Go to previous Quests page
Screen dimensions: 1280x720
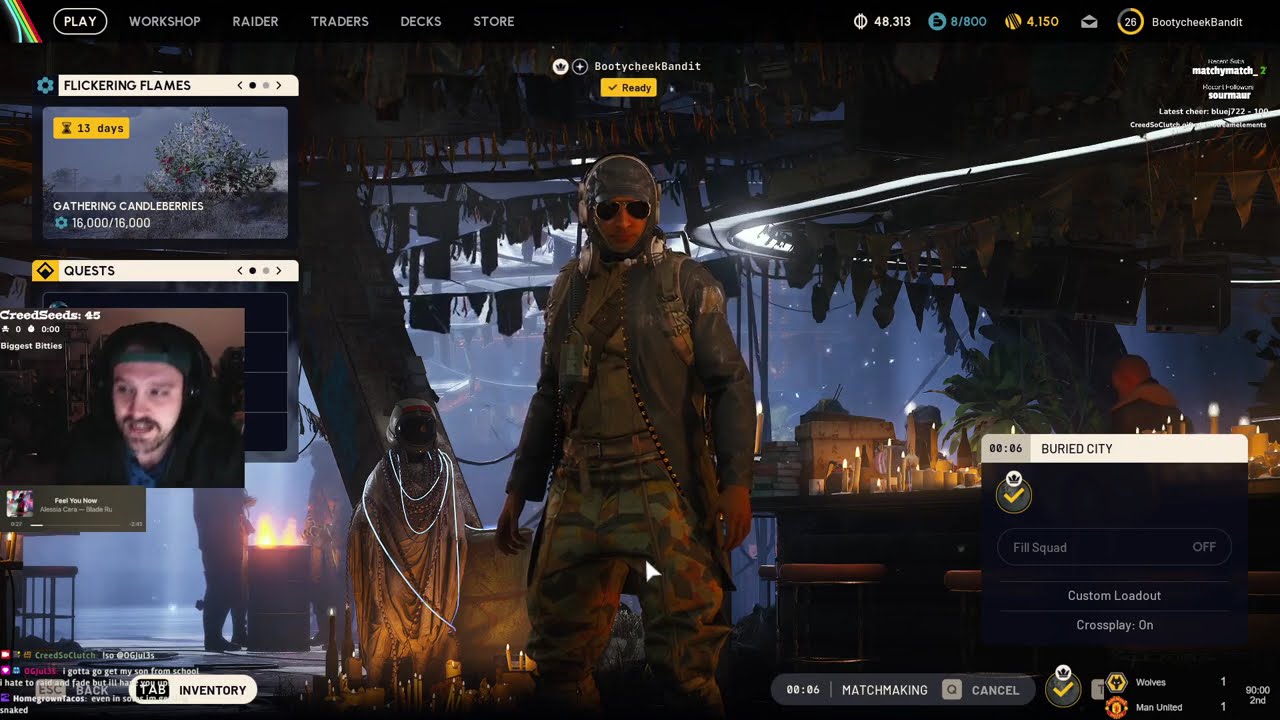click(x=240, y=271)
